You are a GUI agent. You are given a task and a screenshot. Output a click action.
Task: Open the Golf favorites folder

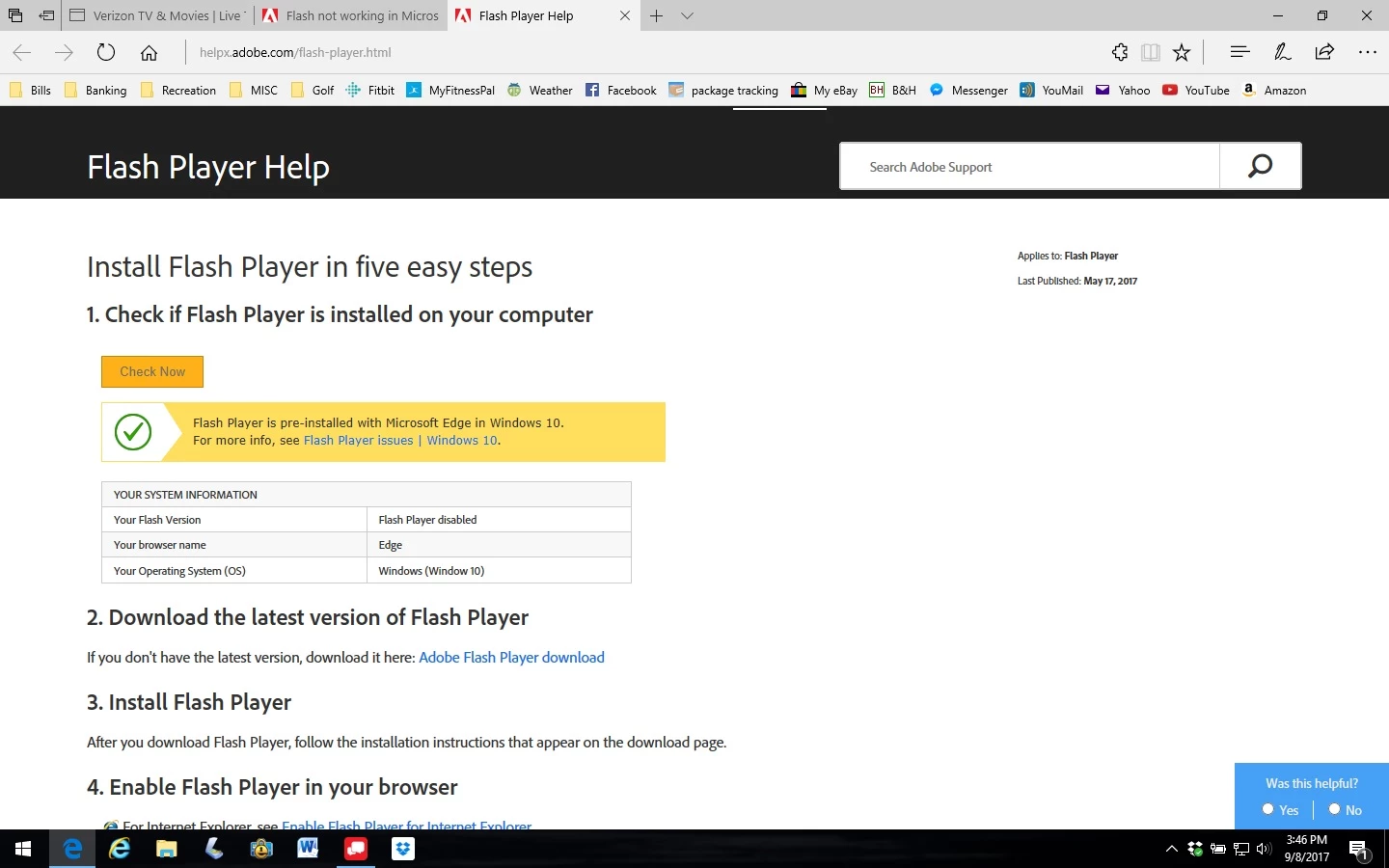coord(313,91)
